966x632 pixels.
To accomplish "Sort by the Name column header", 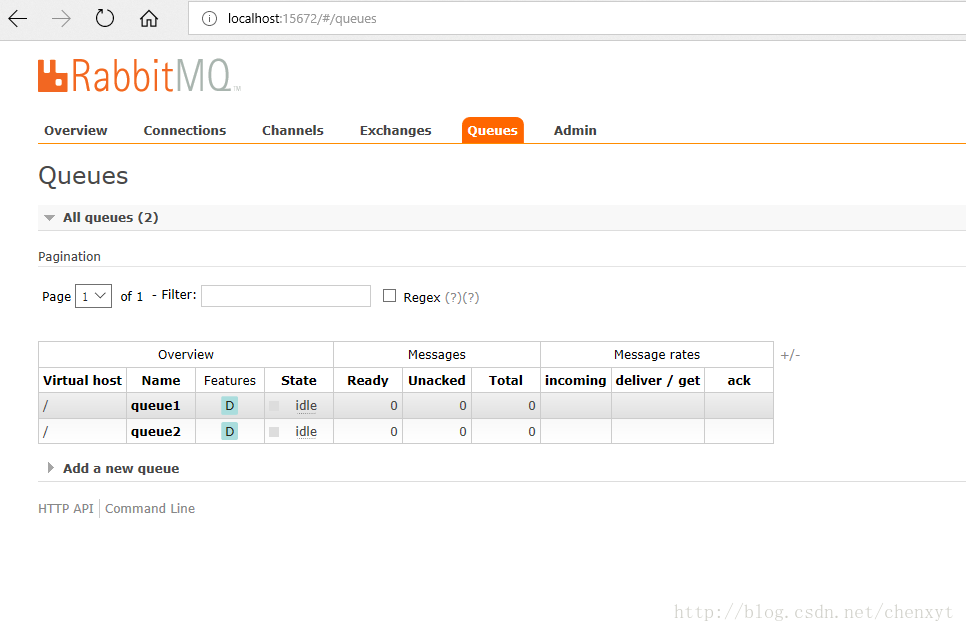I will coord(161,381).
